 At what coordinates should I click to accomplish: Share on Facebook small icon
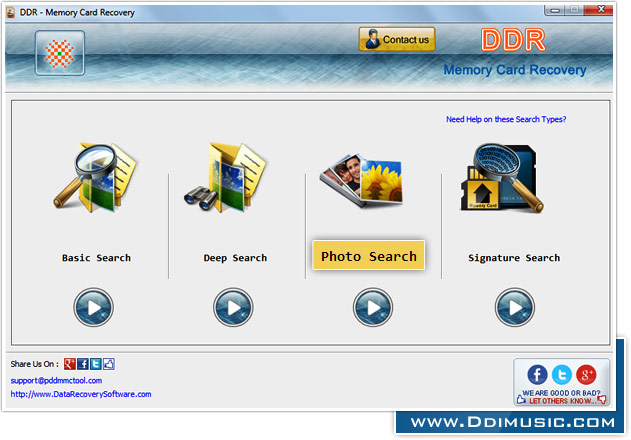(x=82, y=364)
